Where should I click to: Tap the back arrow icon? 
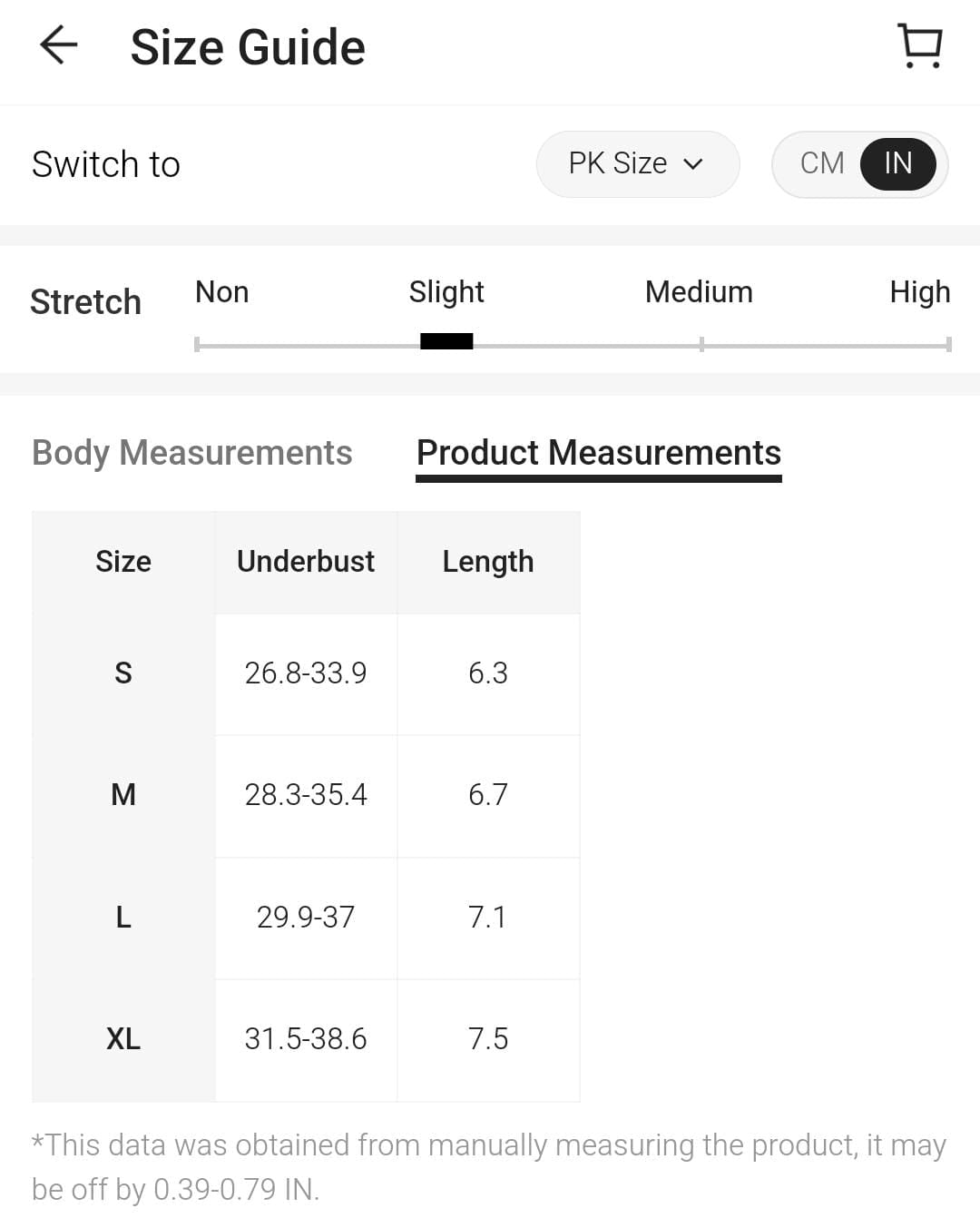(x=59, y=45)
